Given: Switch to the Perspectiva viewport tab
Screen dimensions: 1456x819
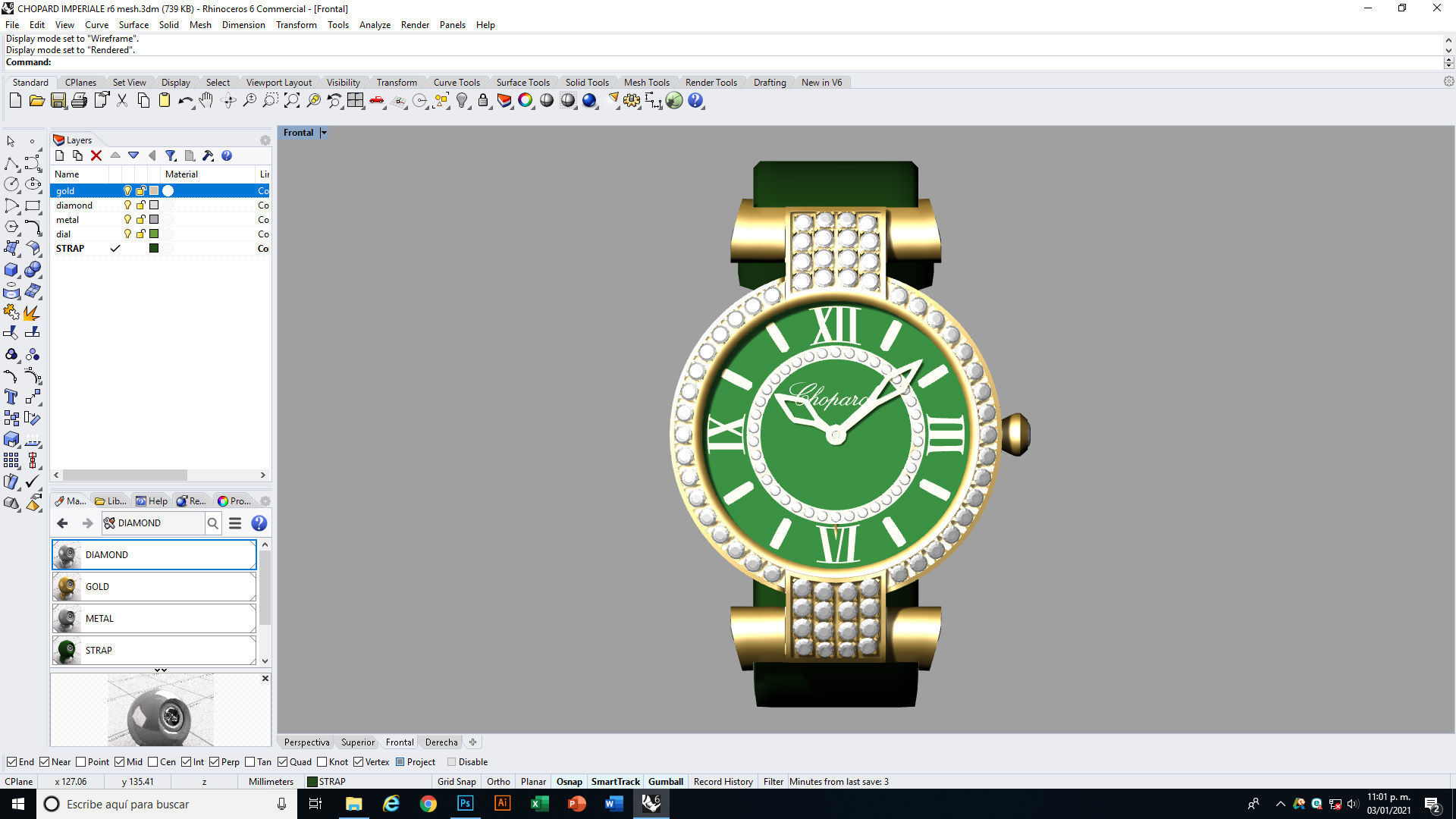Looking at the screenshot, I should (x=306, y=742).
